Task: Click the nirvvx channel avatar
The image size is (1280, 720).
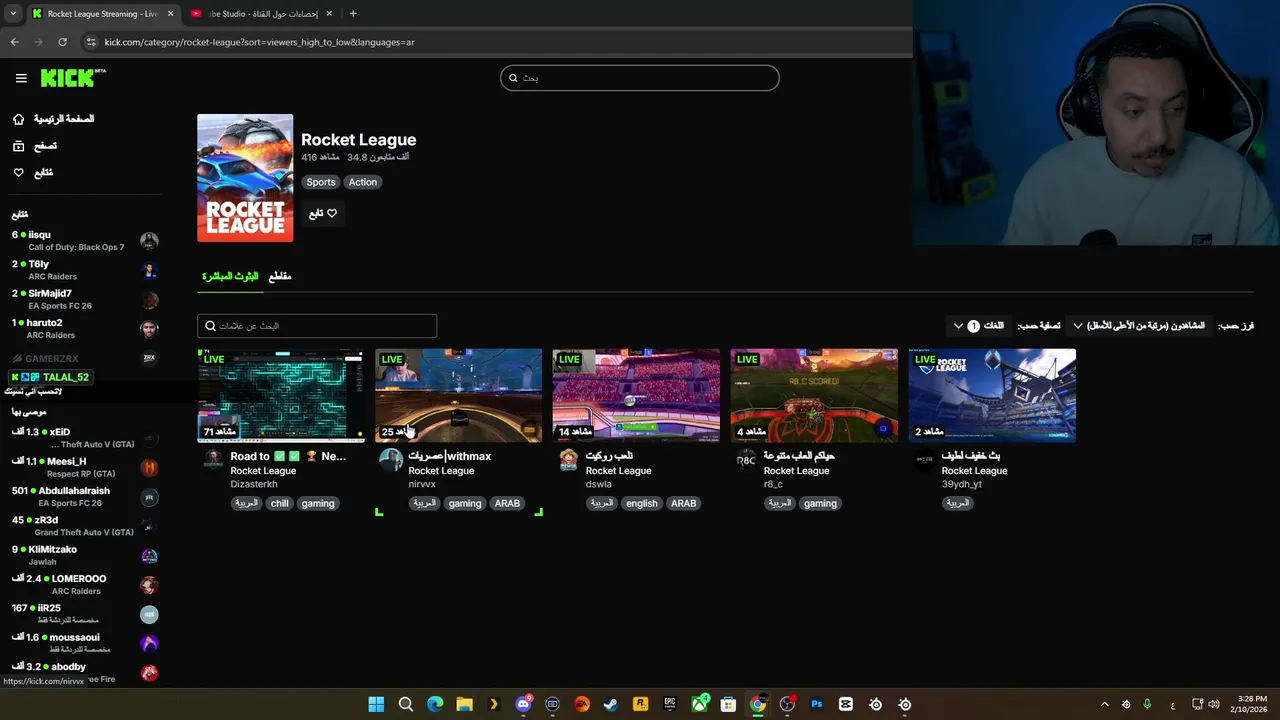Action: click(x=391, y=459)
